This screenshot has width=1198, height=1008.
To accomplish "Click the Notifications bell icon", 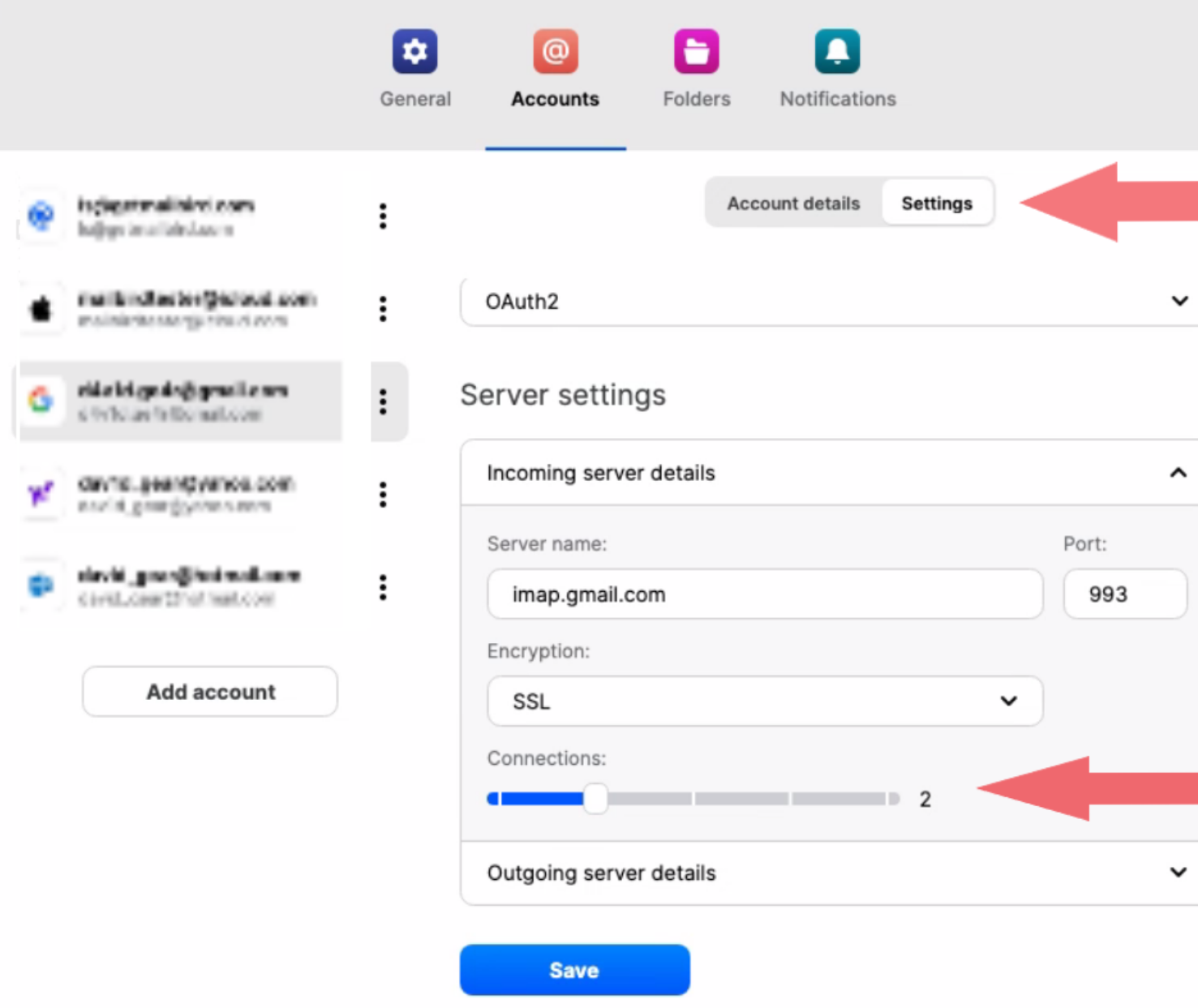I will click(836, 50).
